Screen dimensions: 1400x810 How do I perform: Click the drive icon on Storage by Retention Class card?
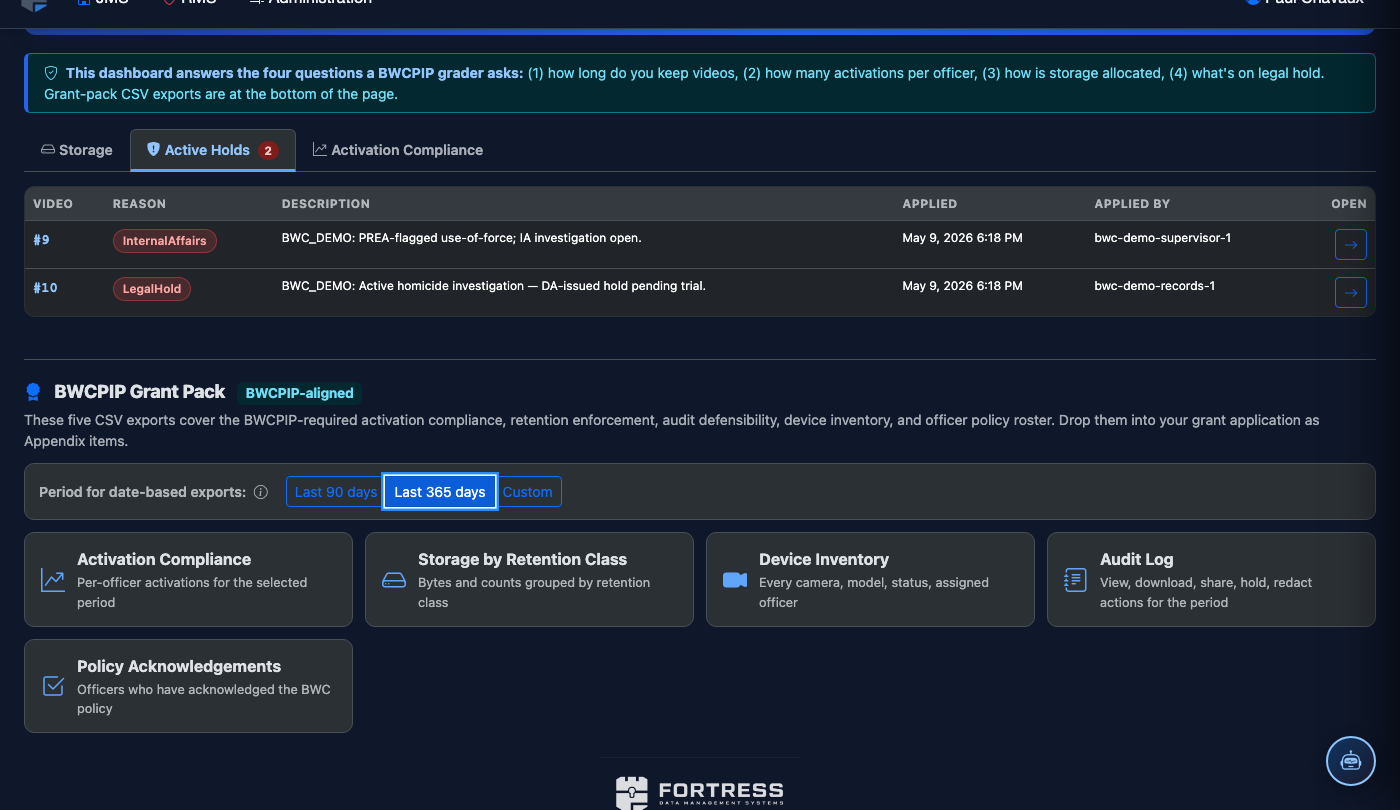tap(394, 580)
